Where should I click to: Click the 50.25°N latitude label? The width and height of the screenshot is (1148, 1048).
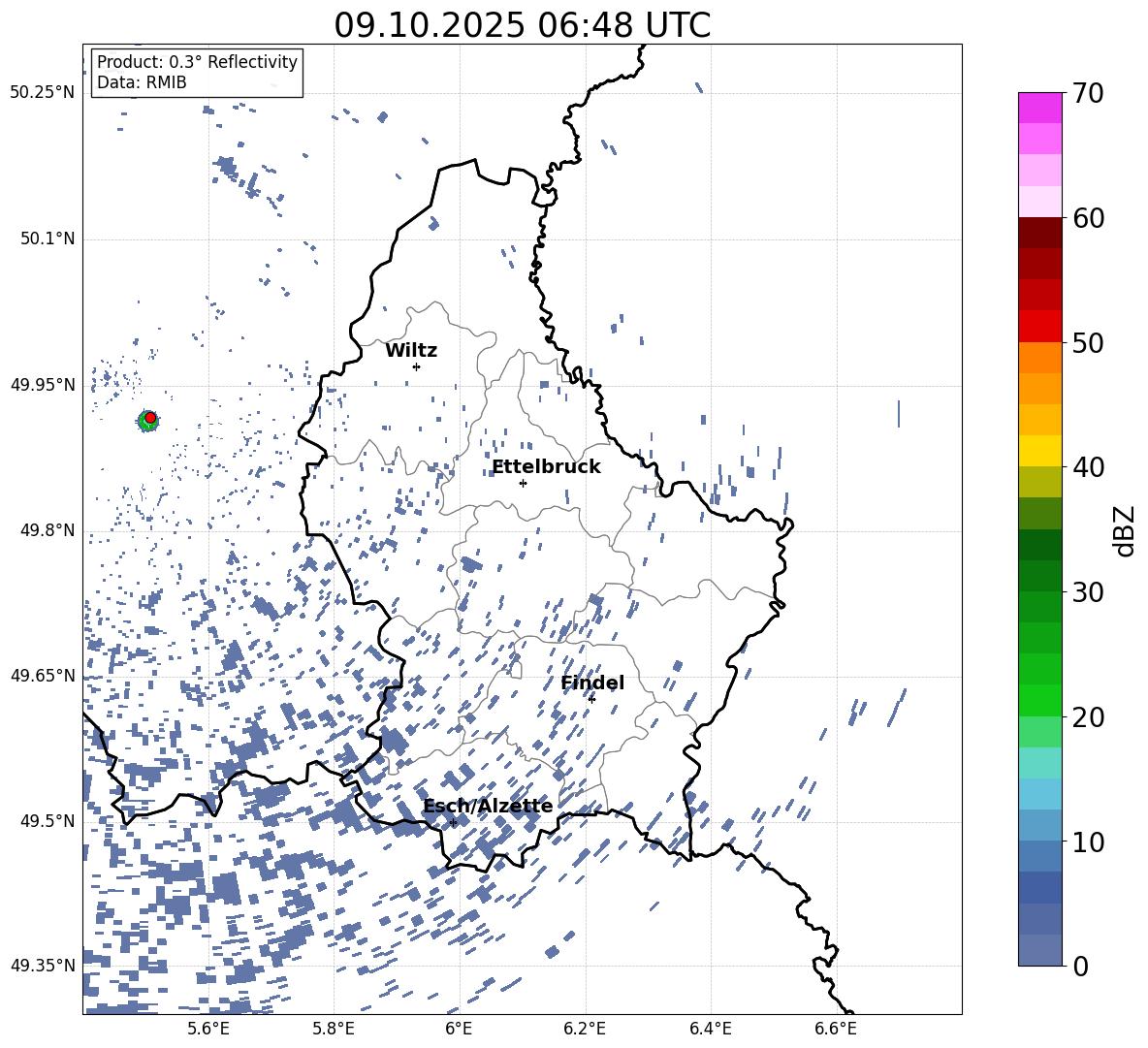(x=43, y=93)
